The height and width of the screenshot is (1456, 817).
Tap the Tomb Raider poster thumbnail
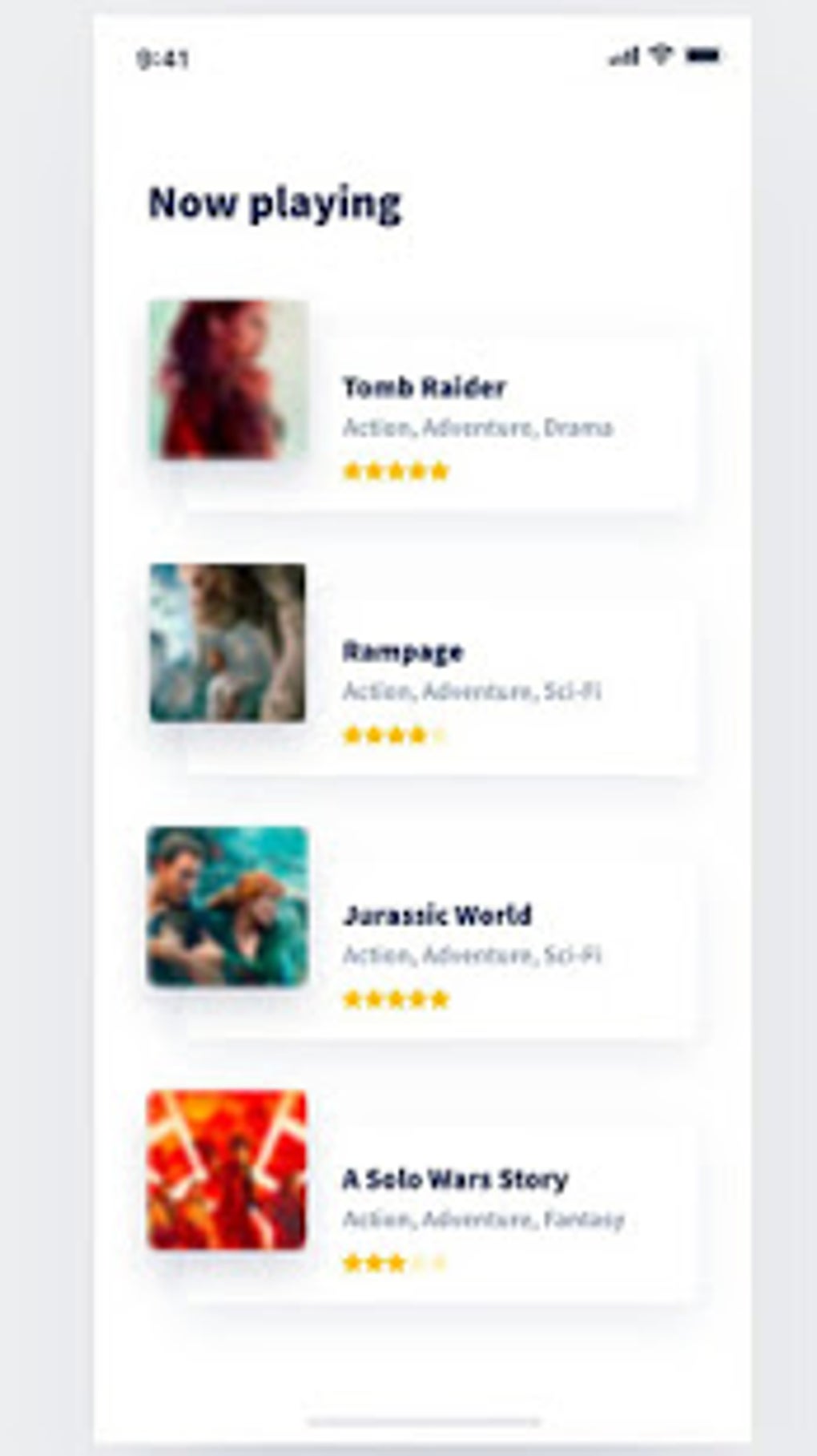228,380
